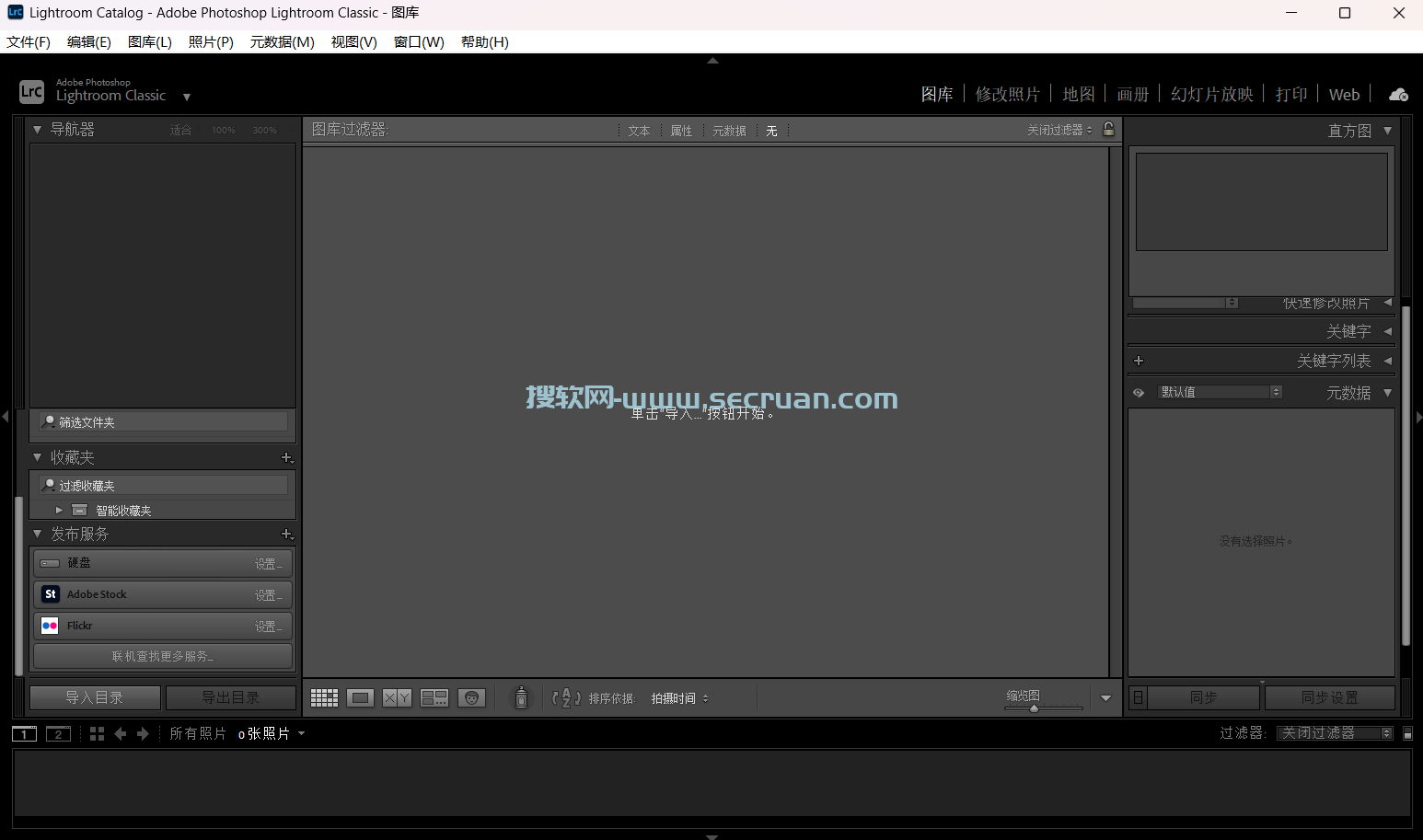Image resolution: width=1423 pixels, height=840 pixels.
Task: Collapse the 直方图 panel
Action: [x=1387, y=131]
